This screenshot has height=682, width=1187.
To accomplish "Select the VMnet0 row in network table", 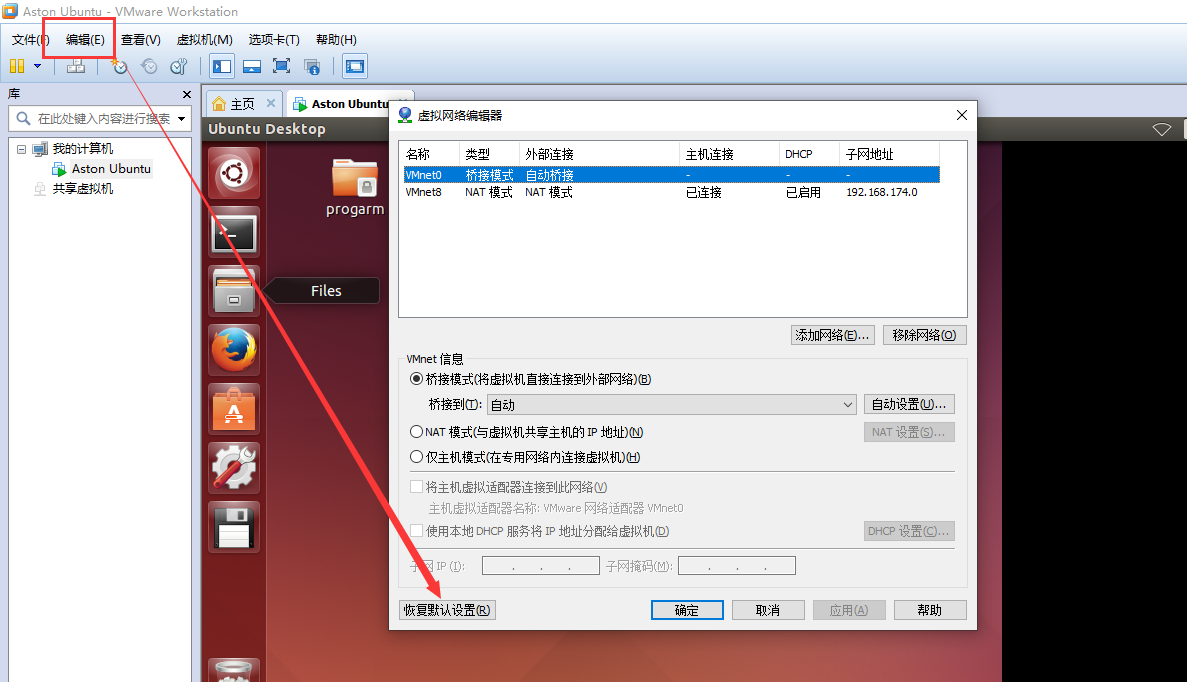I will 671,175.
